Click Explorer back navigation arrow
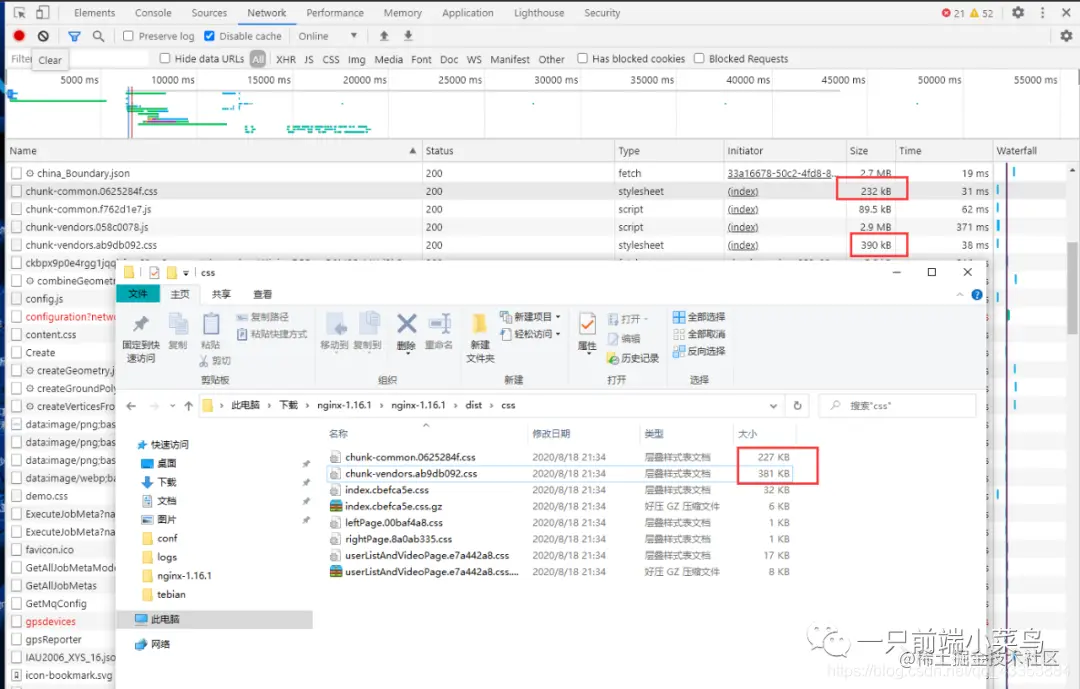The height and width of the screenshot is (689, 1080). pos(132,406)
